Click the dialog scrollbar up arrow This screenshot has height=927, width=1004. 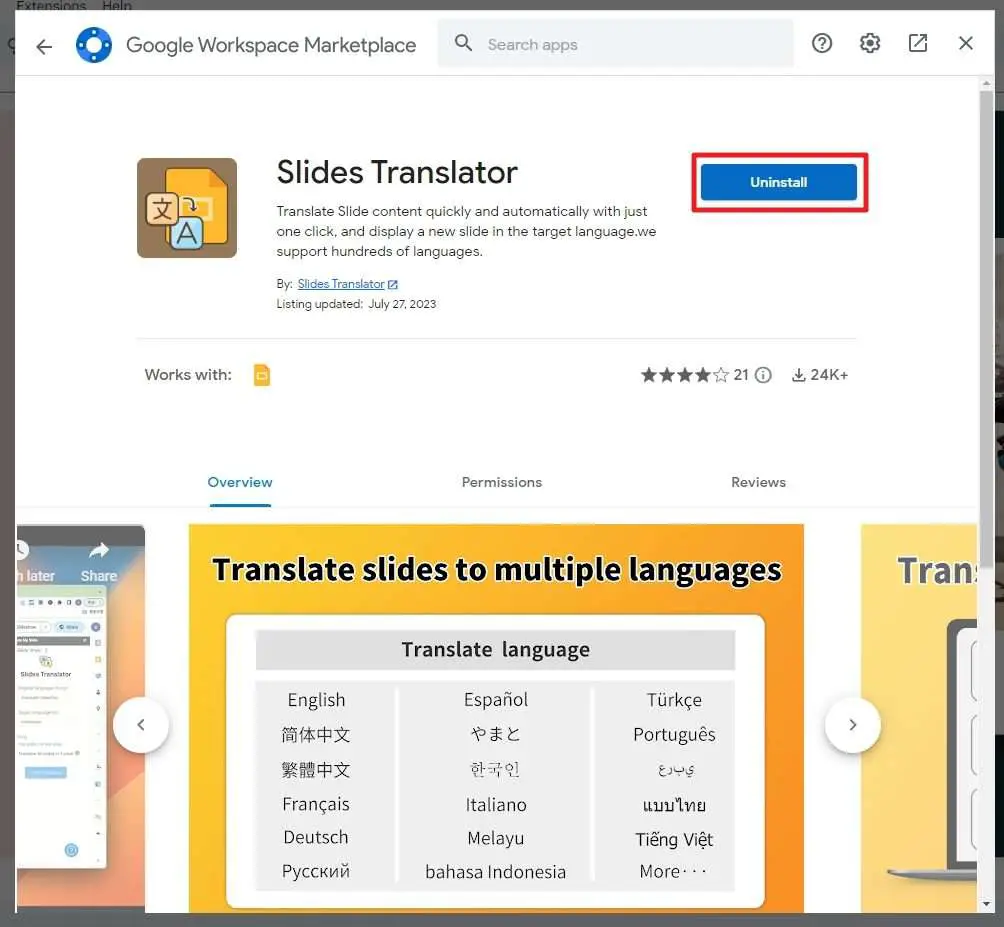(x=986, y=83)
